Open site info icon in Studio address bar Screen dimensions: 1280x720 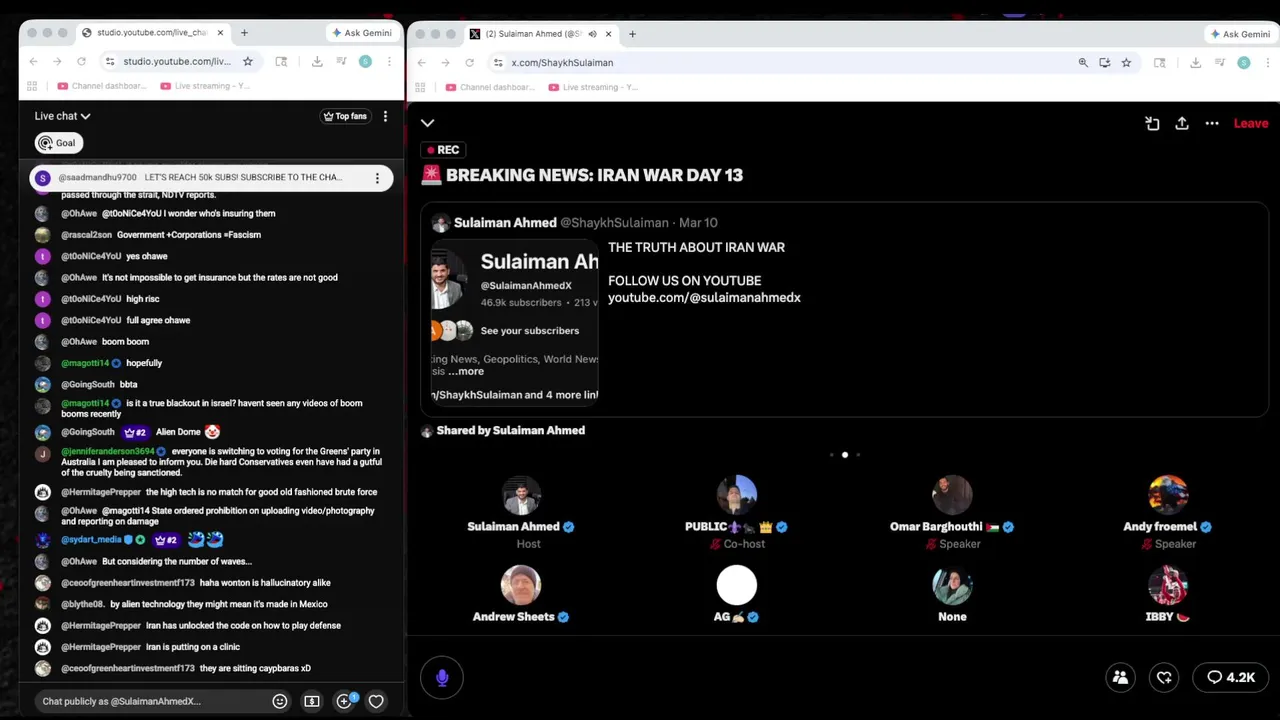(x=111, y=62)
